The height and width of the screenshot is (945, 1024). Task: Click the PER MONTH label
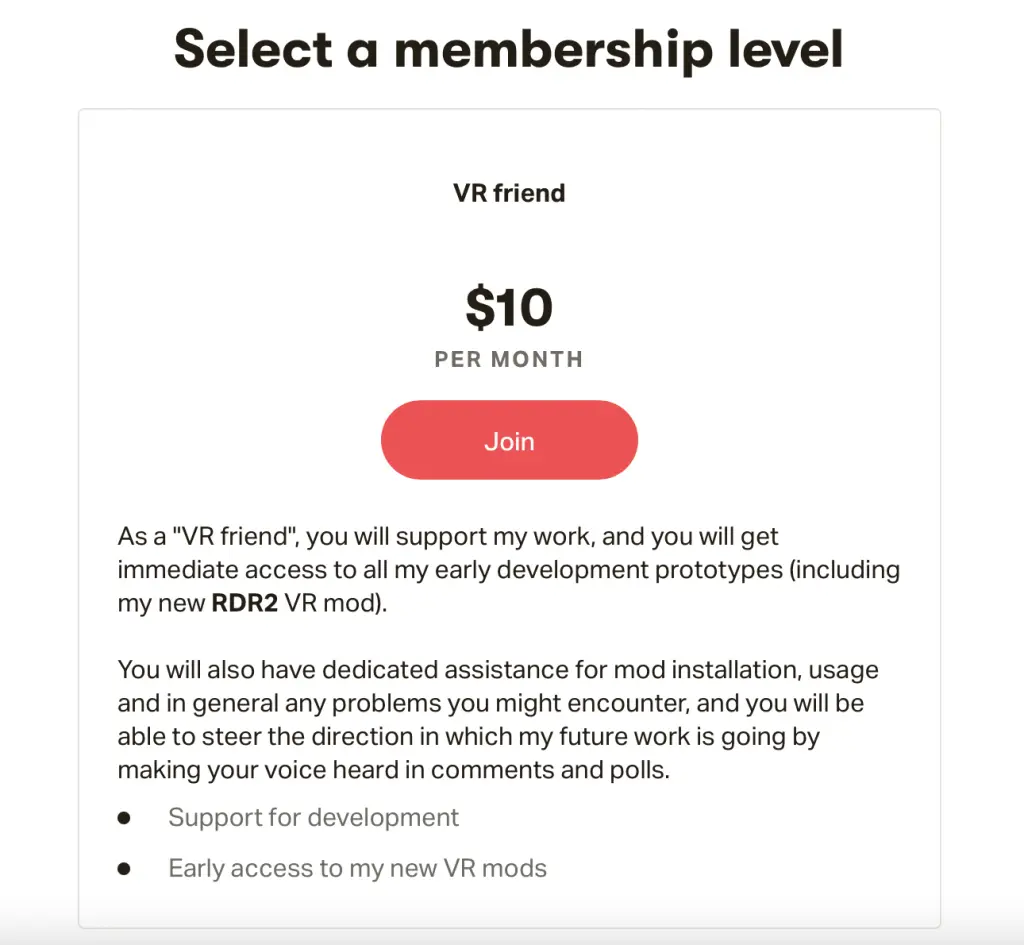click(509, 359)
